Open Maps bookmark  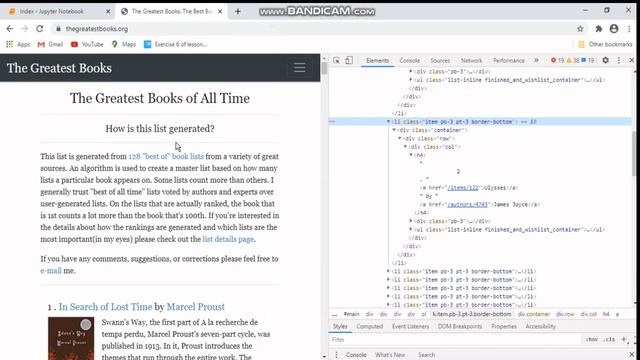click(124, 44)
